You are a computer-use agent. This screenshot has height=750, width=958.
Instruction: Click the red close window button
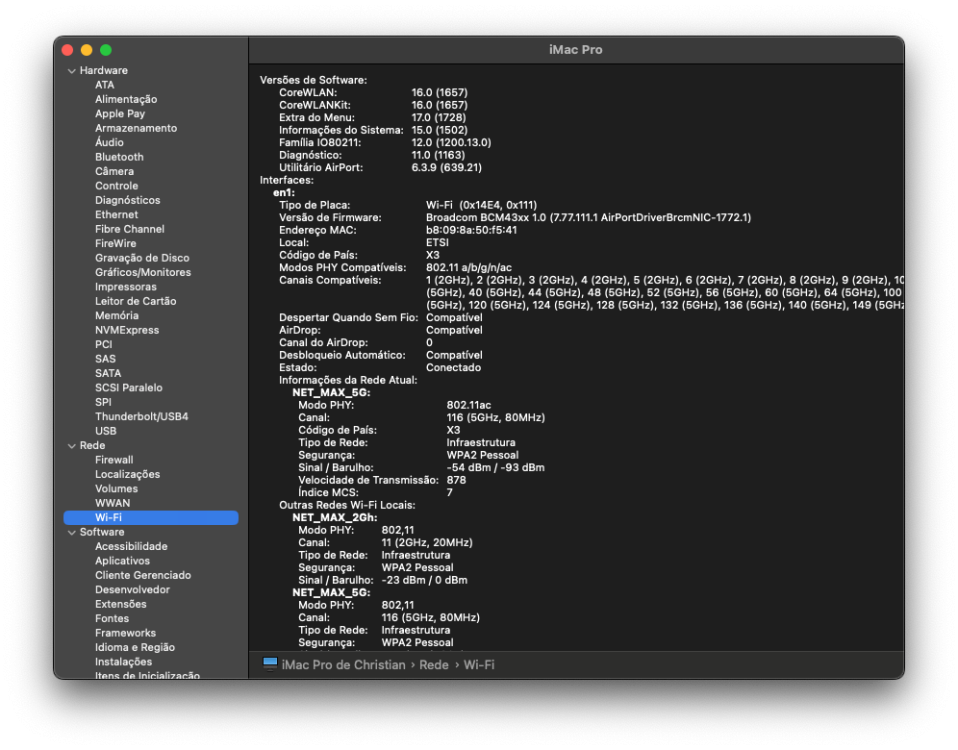(68, 50)
